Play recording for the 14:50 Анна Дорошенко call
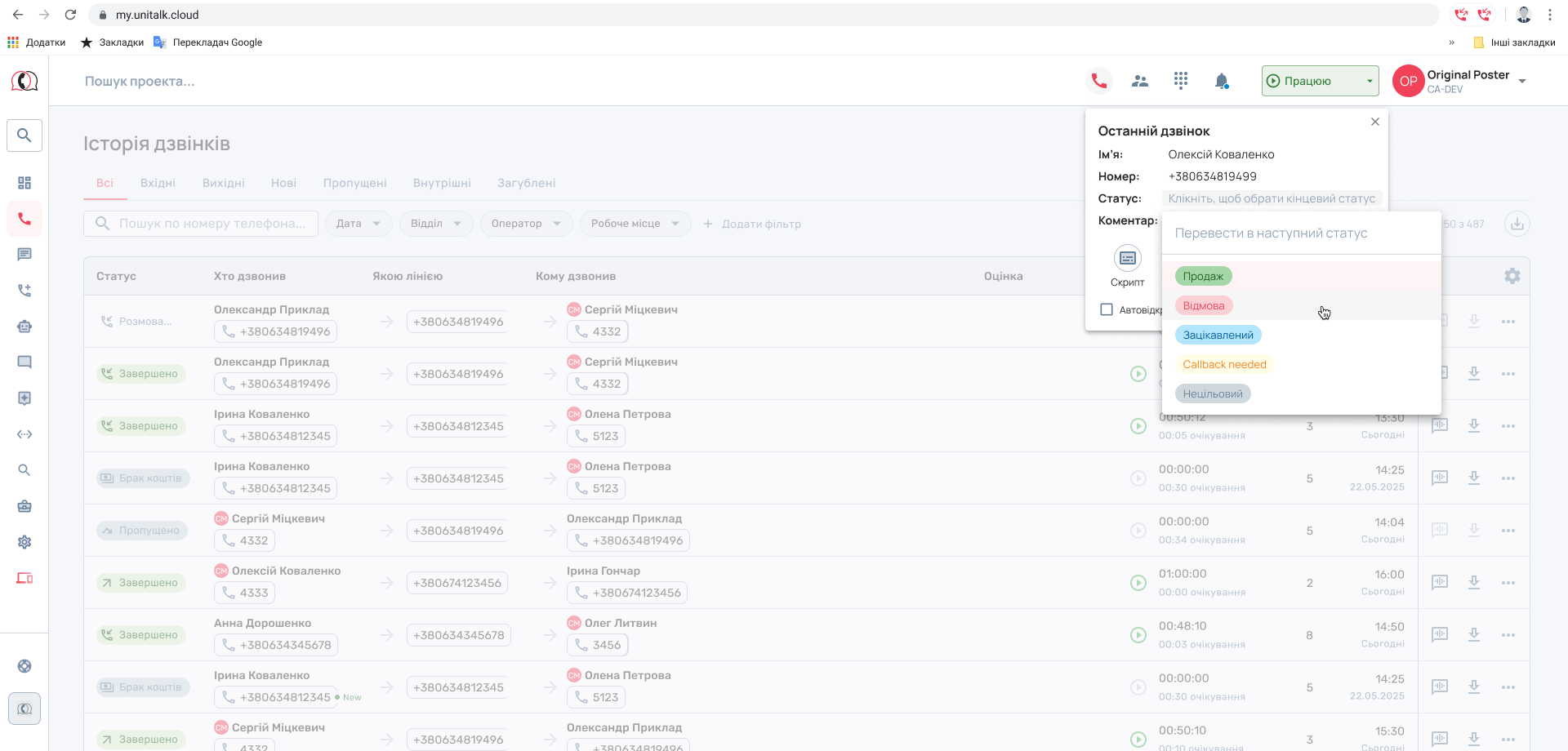Screen dimensions: 1568x751 pyautogui.click(x=1138, y=635)
